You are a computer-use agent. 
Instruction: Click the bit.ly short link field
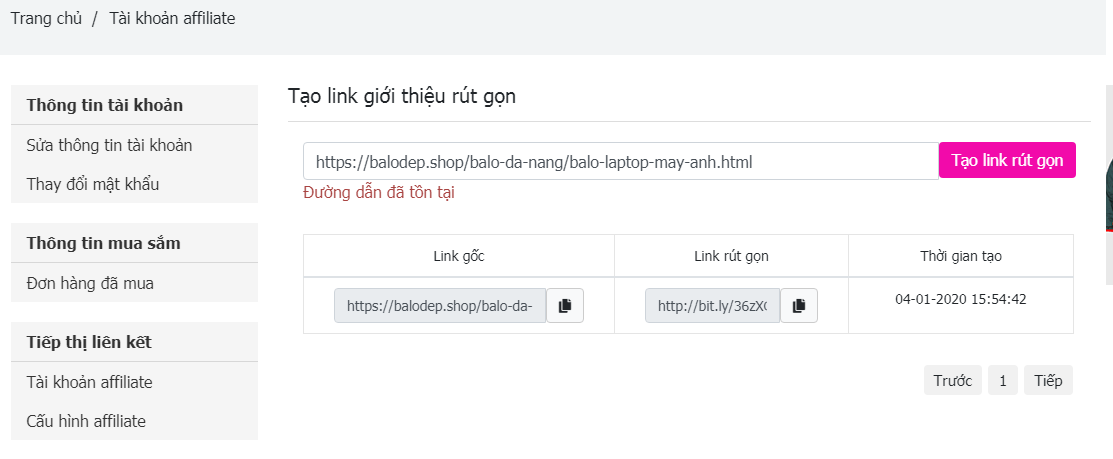tap(712, 306)
